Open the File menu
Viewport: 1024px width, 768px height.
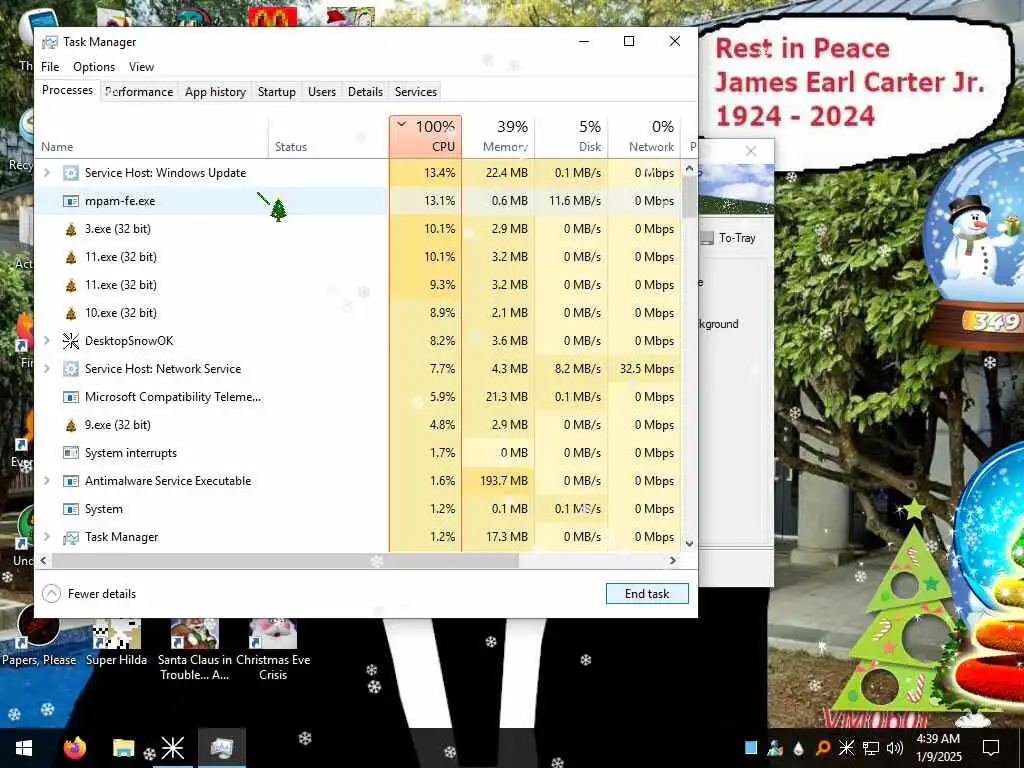point(50,67)
